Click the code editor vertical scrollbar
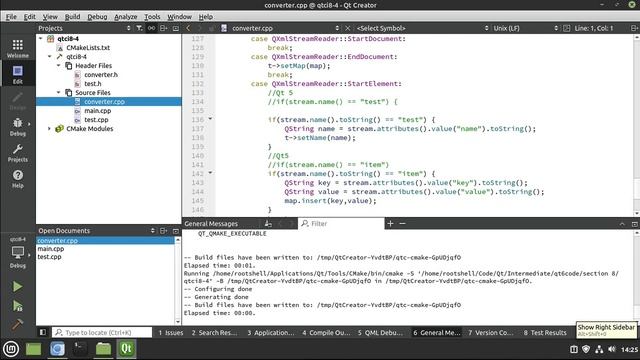Image resolution: width=640 pixels, height=360 pixels. click(x=637, y=125)
